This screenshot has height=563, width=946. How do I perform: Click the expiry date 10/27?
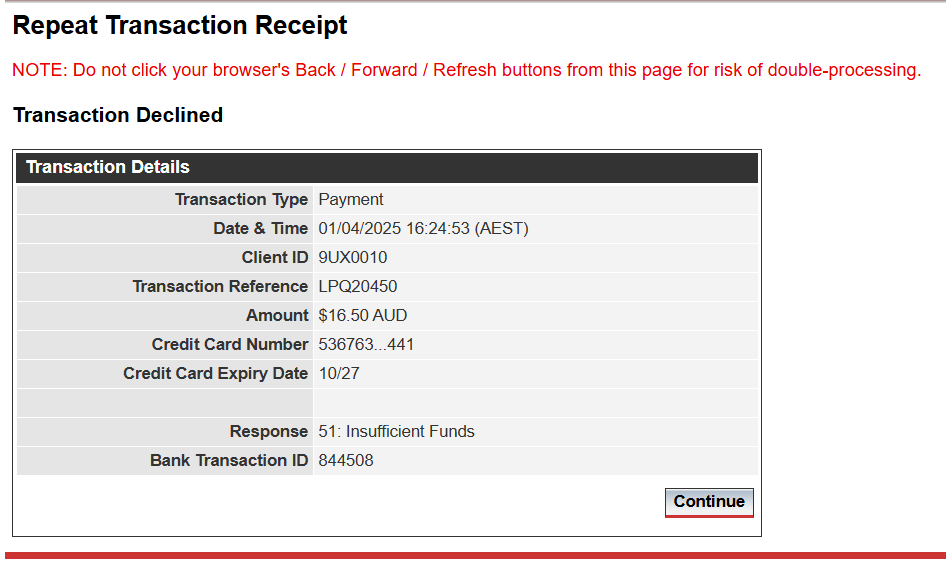[x=338, y=374]
